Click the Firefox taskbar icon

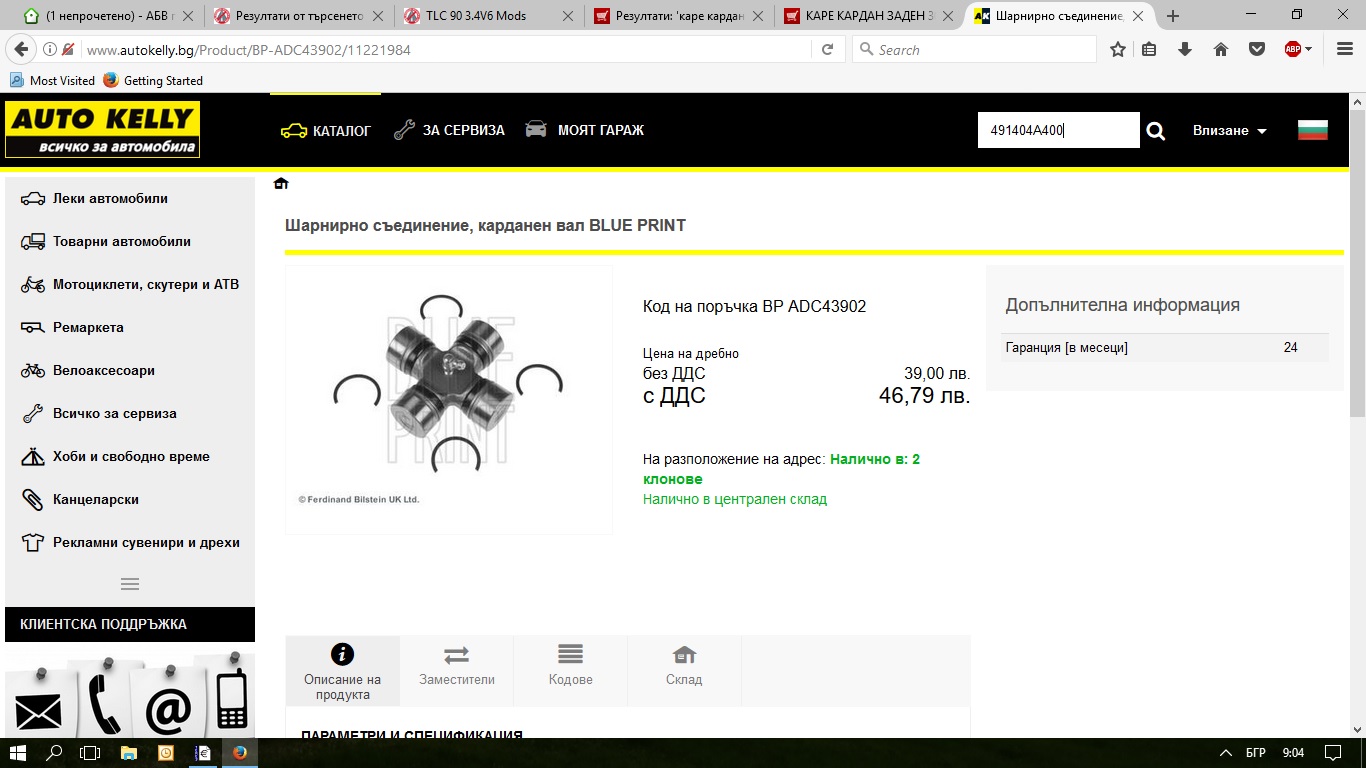[x=239, y=752]
